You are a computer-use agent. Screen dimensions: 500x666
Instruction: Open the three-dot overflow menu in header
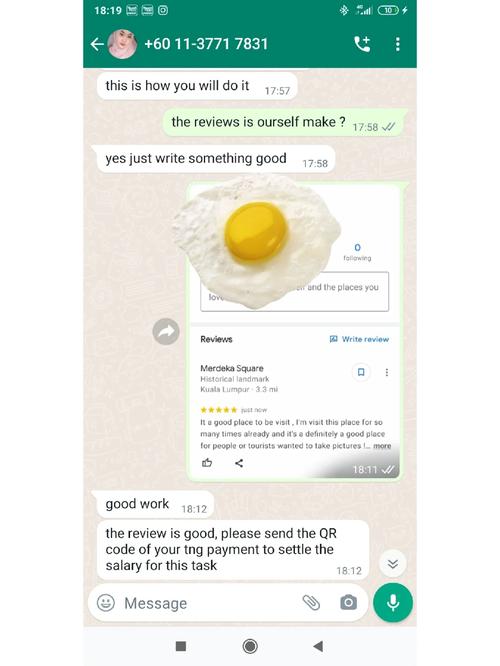(x=398, y=44)
